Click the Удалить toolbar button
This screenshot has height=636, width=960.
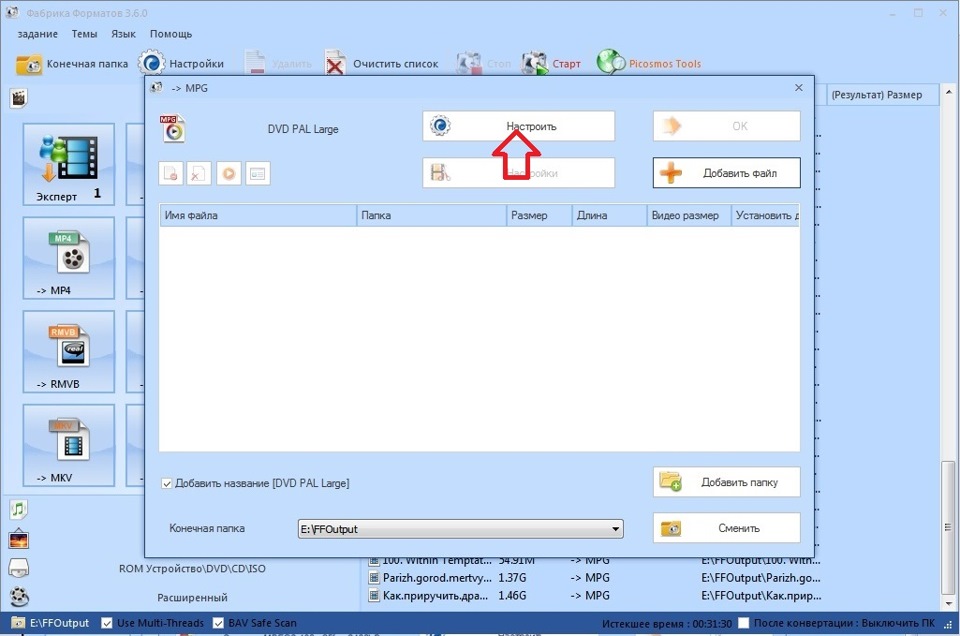pos(278,64)
